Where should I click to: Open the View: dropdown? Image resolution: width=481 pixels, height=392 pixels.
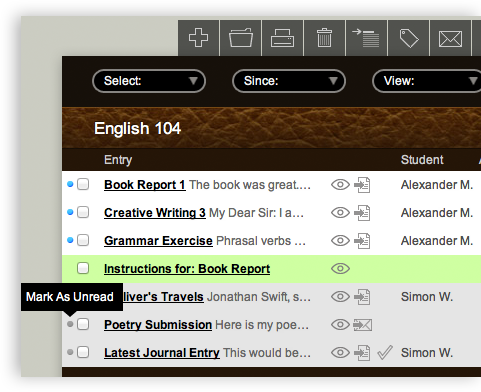(x=427, y=81)
